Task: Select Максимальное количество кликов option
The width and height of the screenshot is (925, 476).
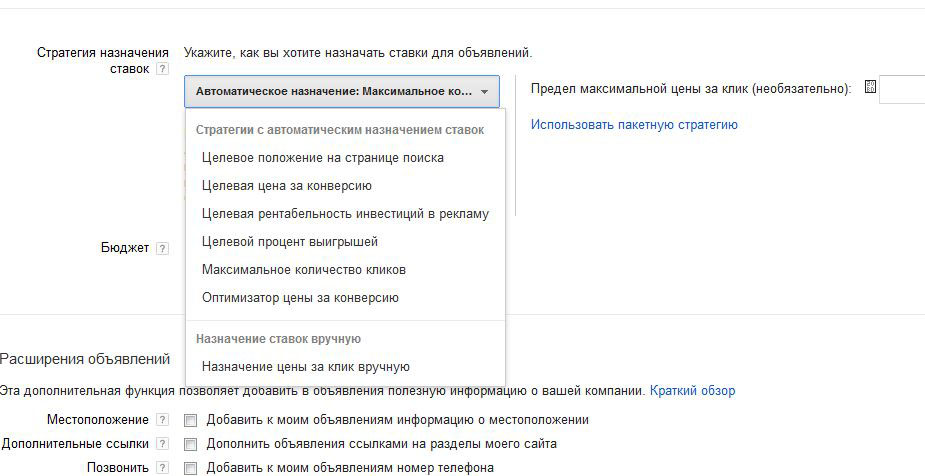Action: click(x=303, y=269)
